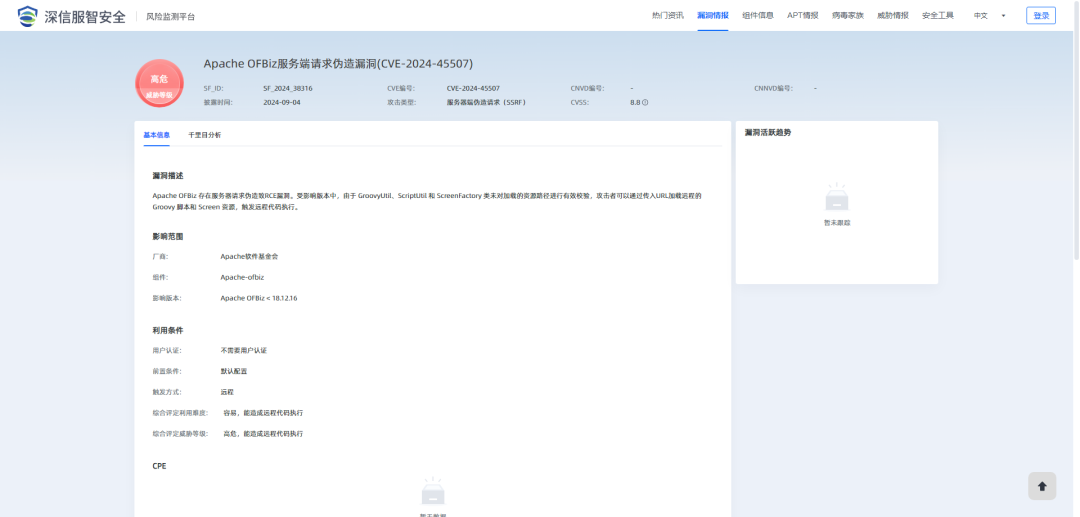This screenshot has width=1080, height=517.
Task: Click the 风险监测平台 title link
Action: click(170, 17)
